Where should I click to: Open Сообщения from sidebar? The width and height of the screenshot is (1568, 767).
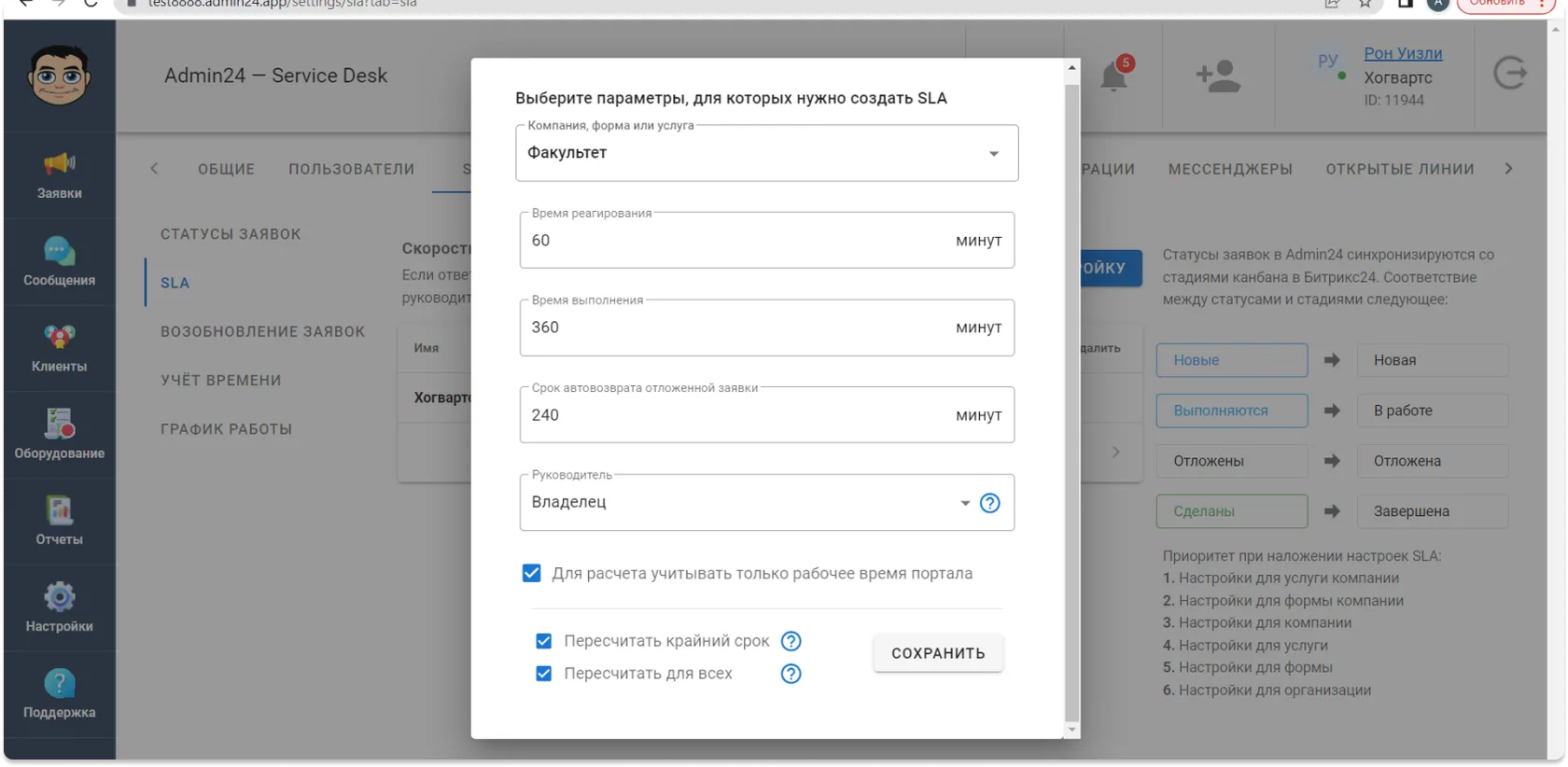click(x=59, y=262)
